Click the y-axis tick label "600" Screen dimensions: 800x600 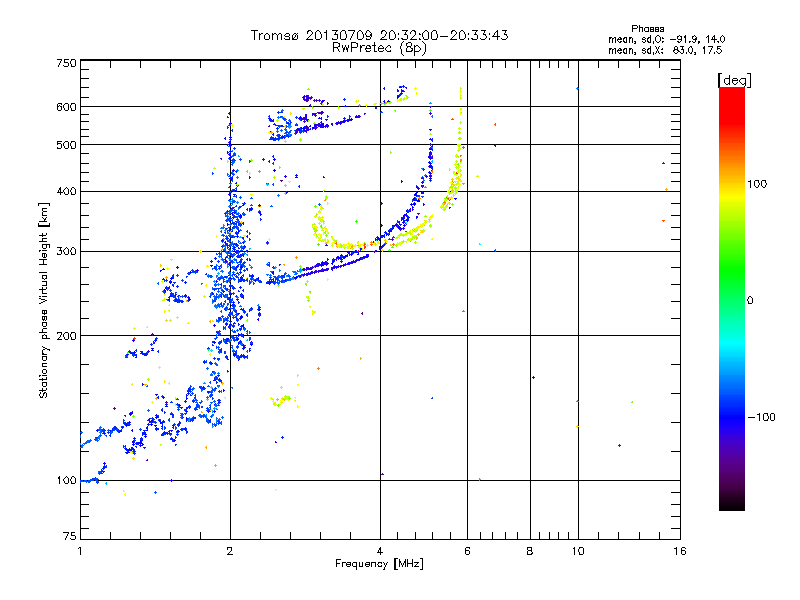tap(66, 107)
